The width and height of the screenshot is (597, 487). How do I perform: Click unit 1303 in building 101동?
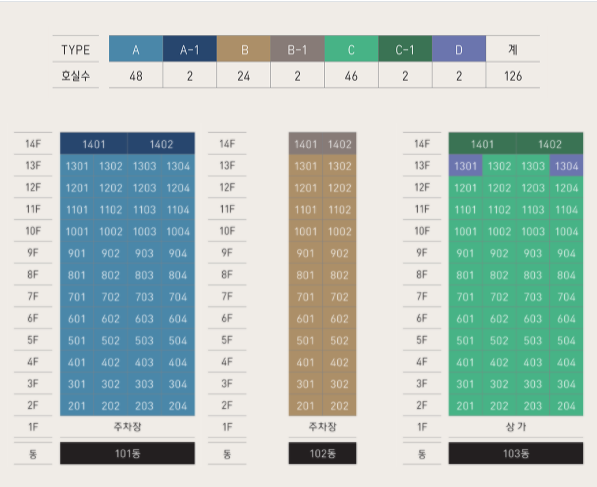144,166
